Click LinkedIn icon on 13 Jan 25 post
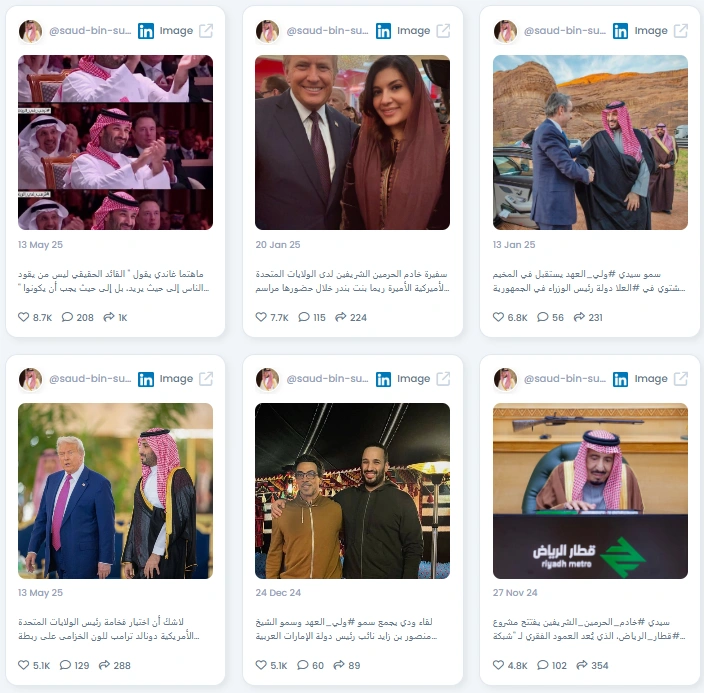 (620, 31)
